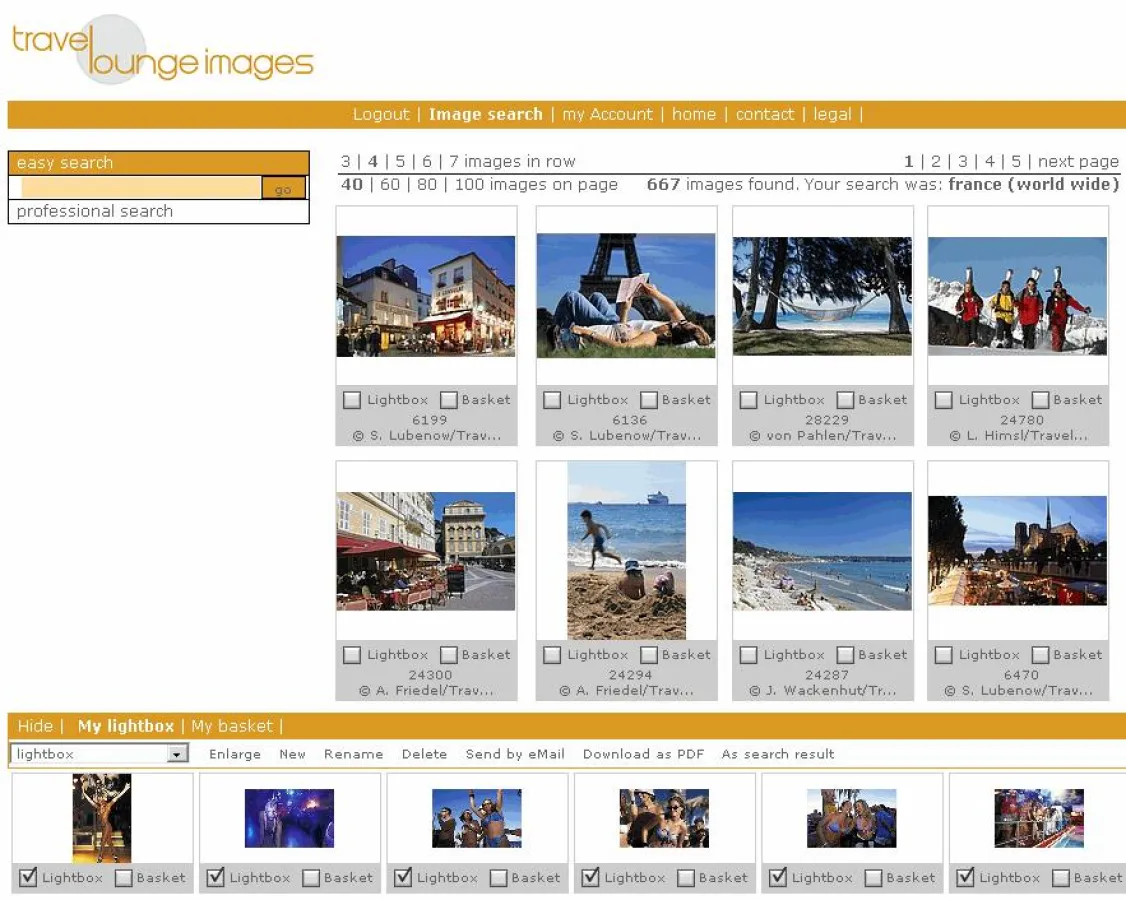1126x900 pixels.
Task: Go to next page of results
Action: click(1077, 161)
